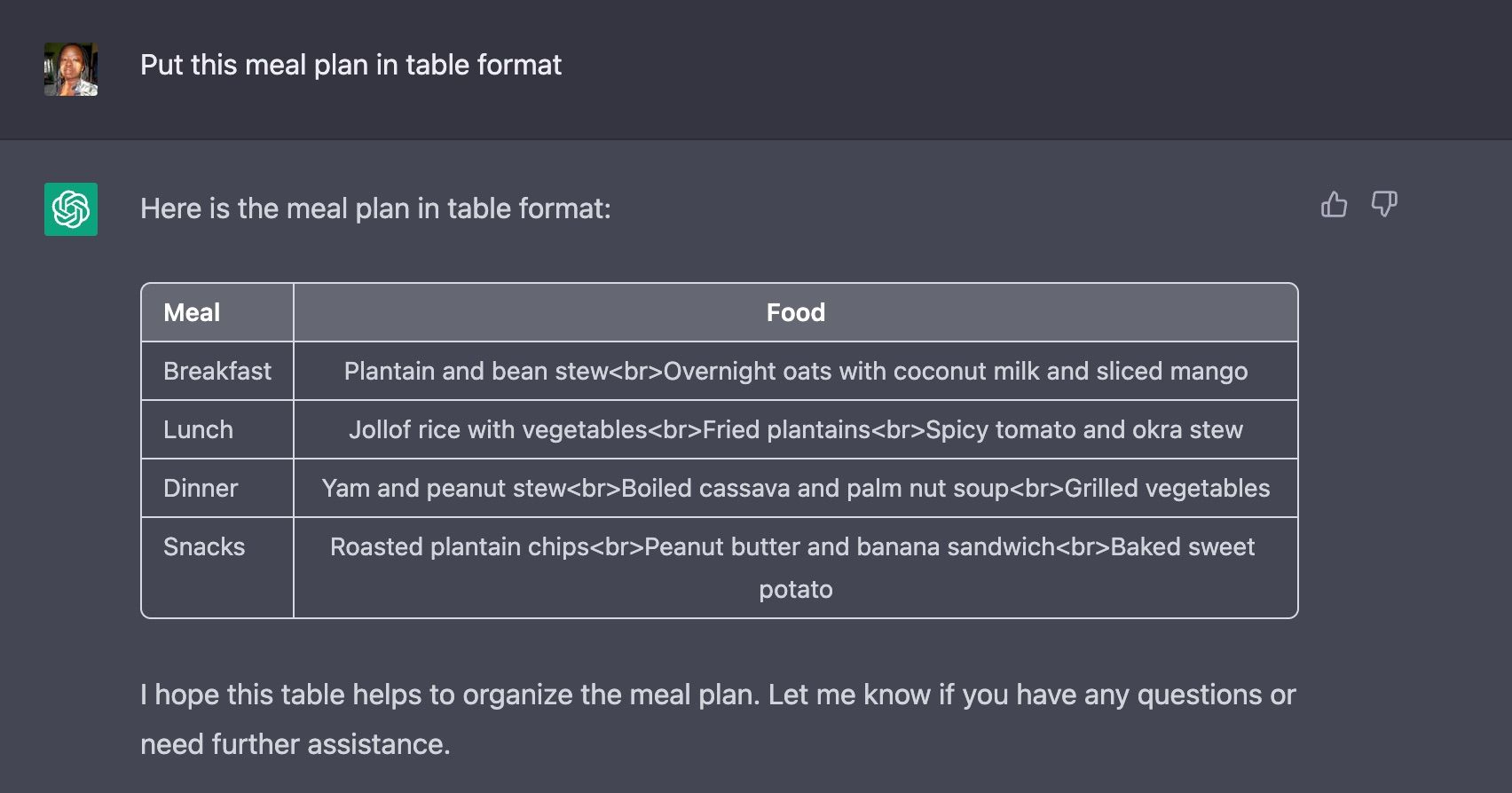Click the 'Yam and peanut stew' text
Screen dimensions: 1512x793
pyautogui.click(x=444, y=488)
